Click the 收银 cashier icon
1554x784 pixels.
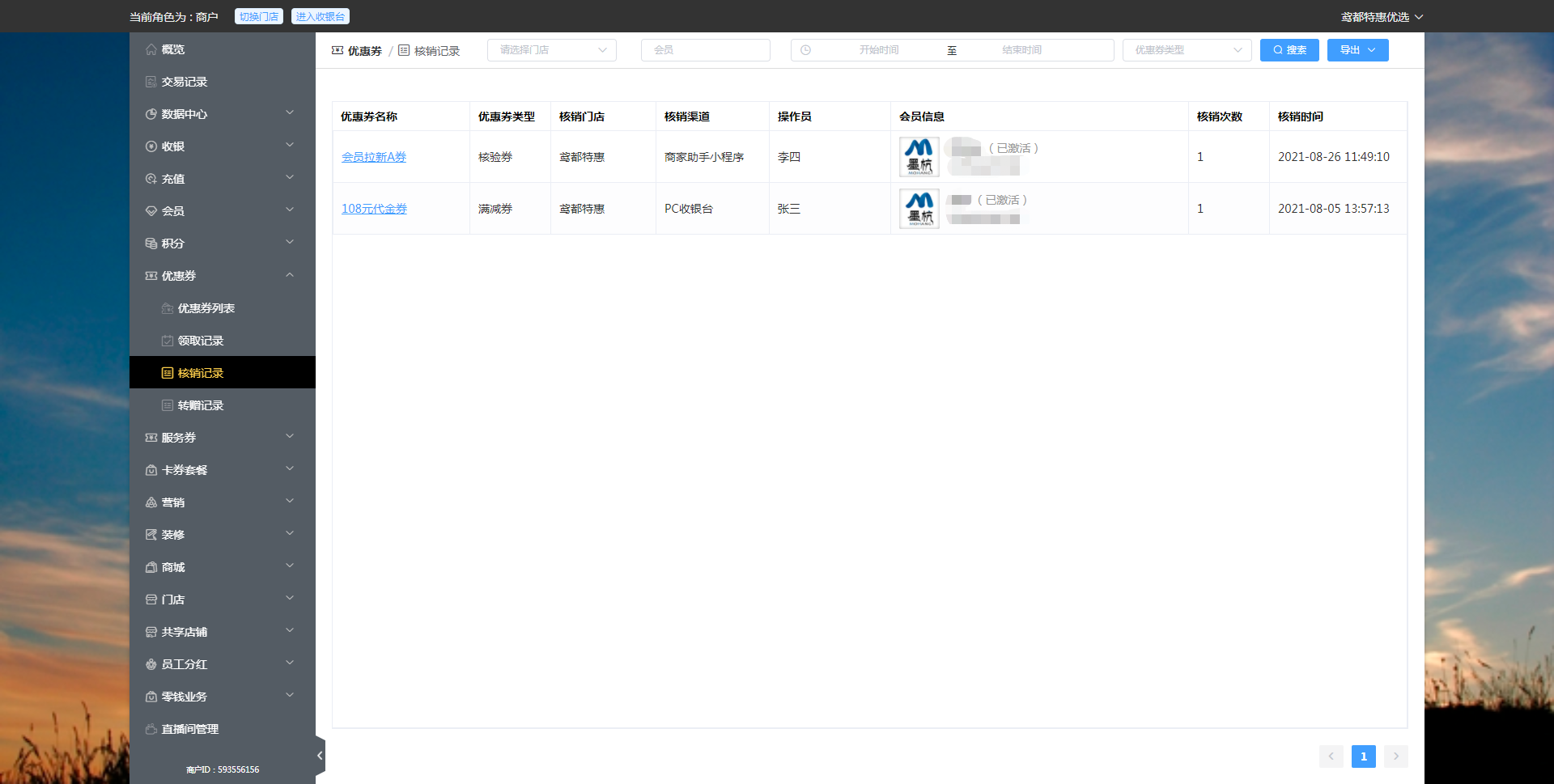(x=151, y=146)
